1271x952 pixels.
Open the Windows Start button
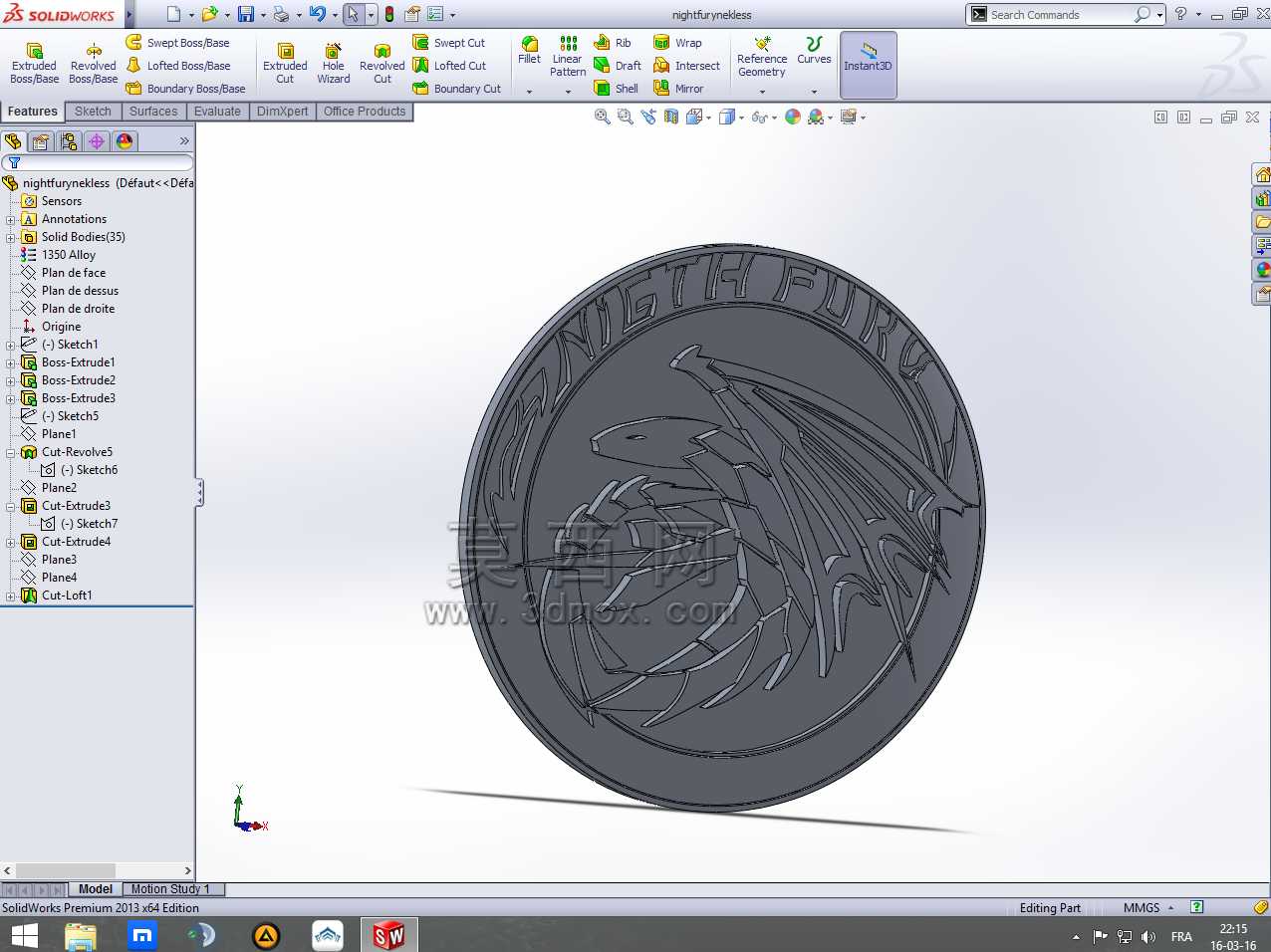[24, 935]
